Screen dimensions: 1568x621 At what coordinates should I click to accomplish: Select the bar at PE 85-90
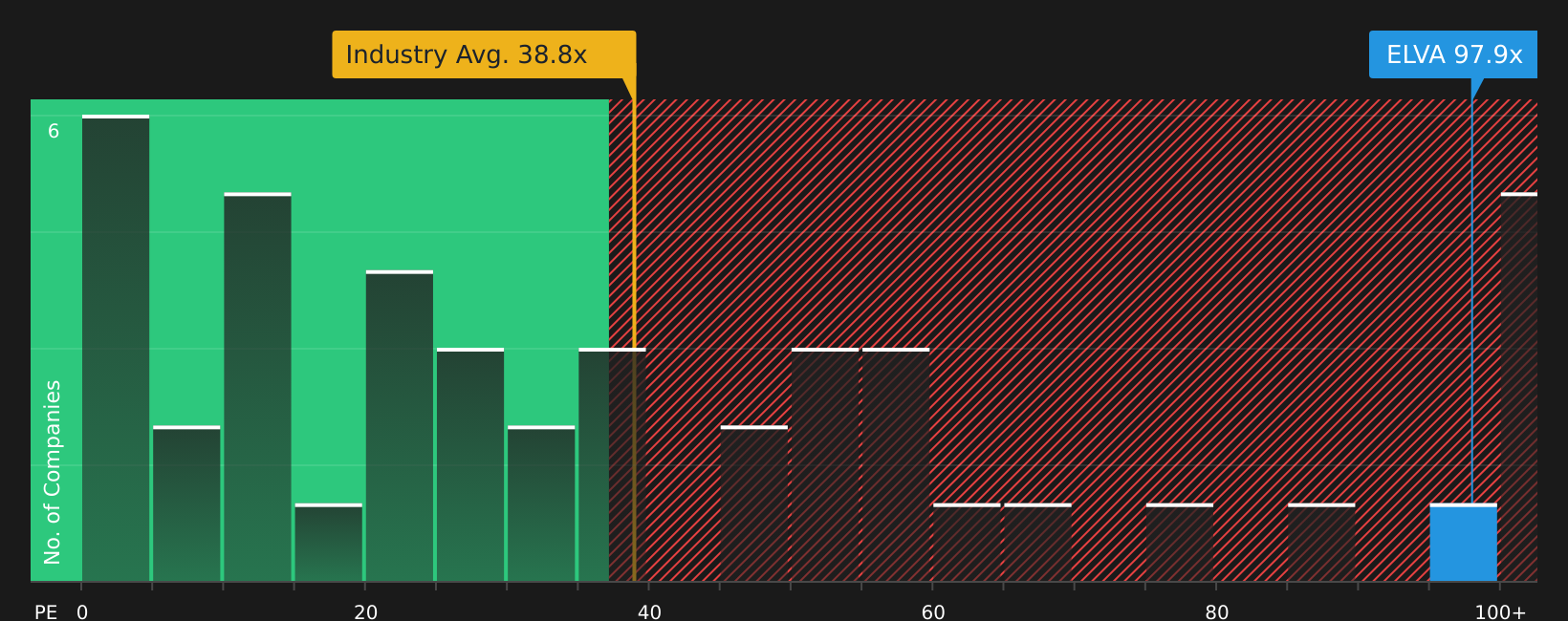1321,543
